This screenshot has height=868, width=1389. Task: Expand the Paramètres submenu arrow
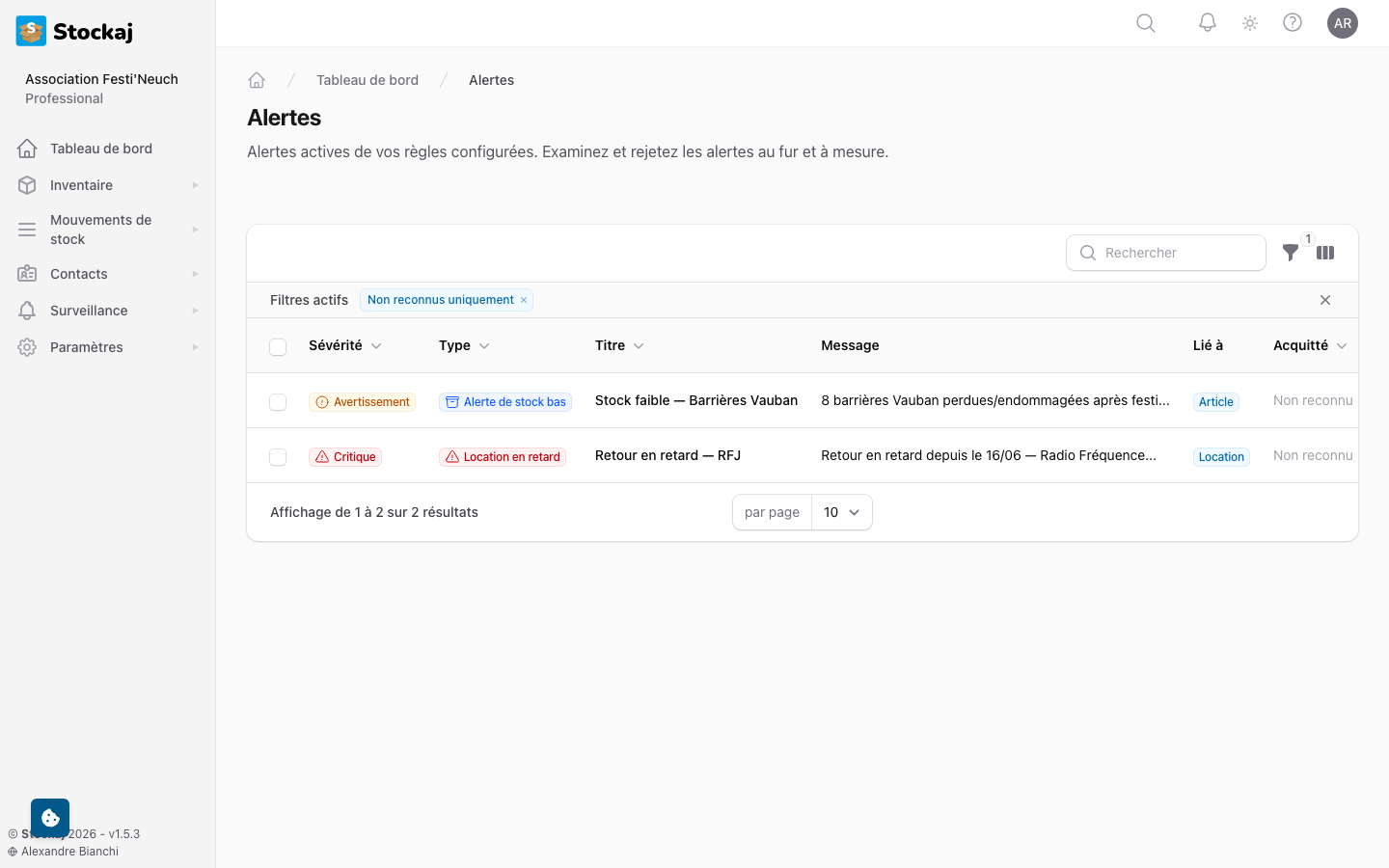pos(195,347)
